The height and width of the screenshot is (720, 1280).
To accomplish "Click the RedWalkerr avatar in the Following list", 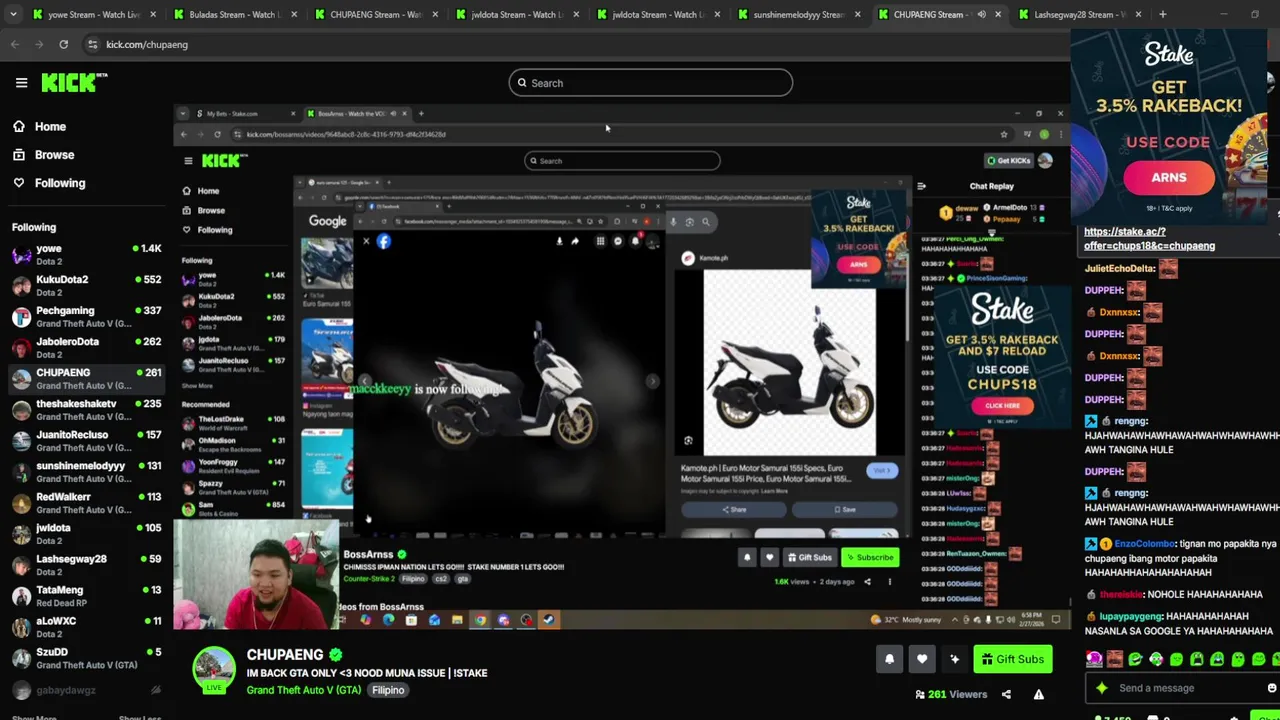I will coord(21,503).
